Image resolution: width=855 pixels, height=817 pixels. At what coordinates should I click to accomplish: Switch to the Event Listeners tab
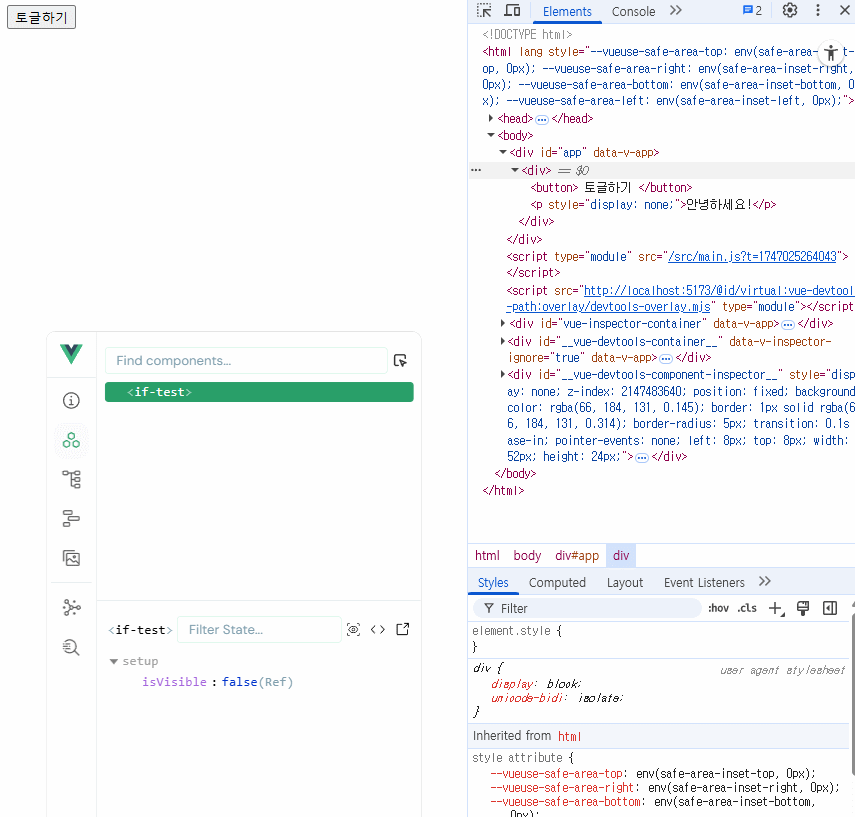pyautogui.click(x=704, y=582)
